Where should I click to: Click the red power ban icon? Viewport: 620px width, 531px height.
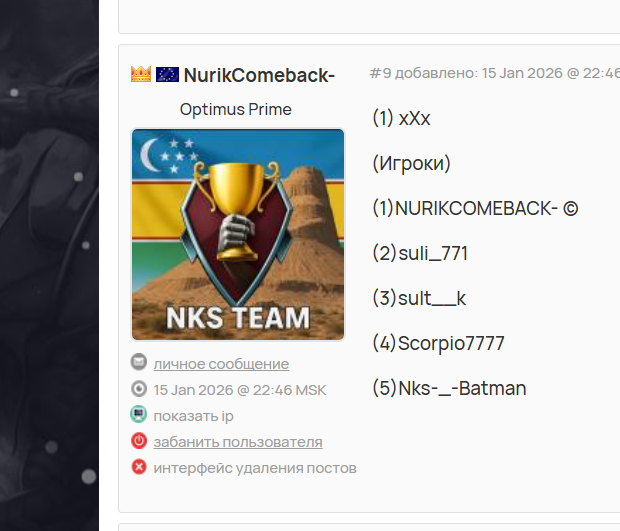(139, 441)
